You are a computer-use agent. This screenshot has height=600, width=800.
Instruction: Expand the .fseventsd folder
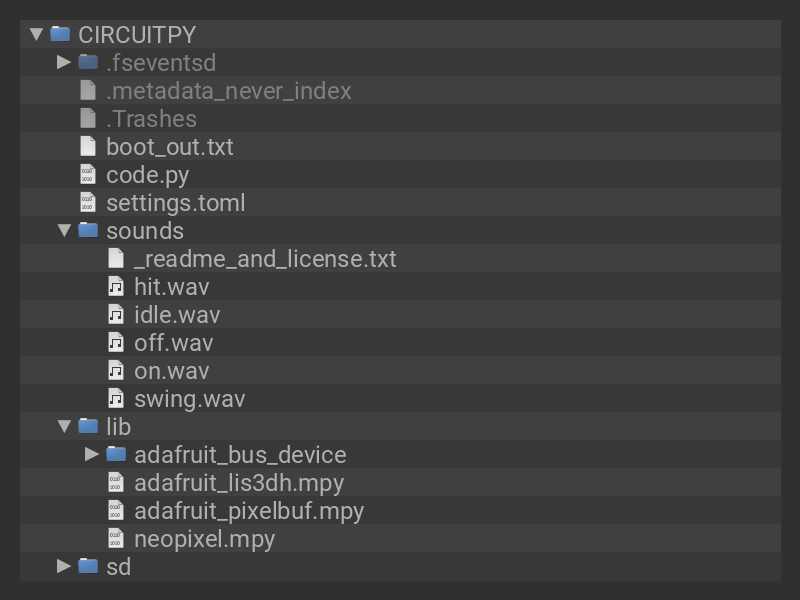(x=64, y=62)
